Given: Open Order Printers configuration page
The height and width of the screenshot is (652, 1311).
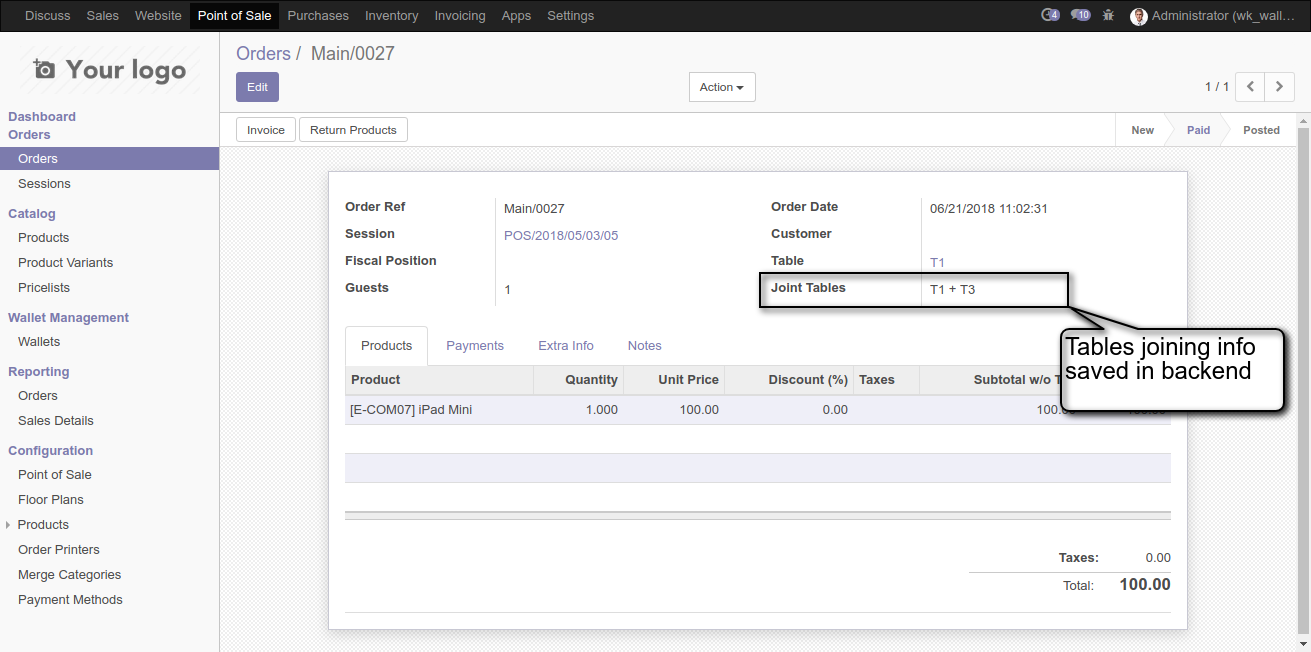Looking at the screenshot, I should [x=58, y=549].
